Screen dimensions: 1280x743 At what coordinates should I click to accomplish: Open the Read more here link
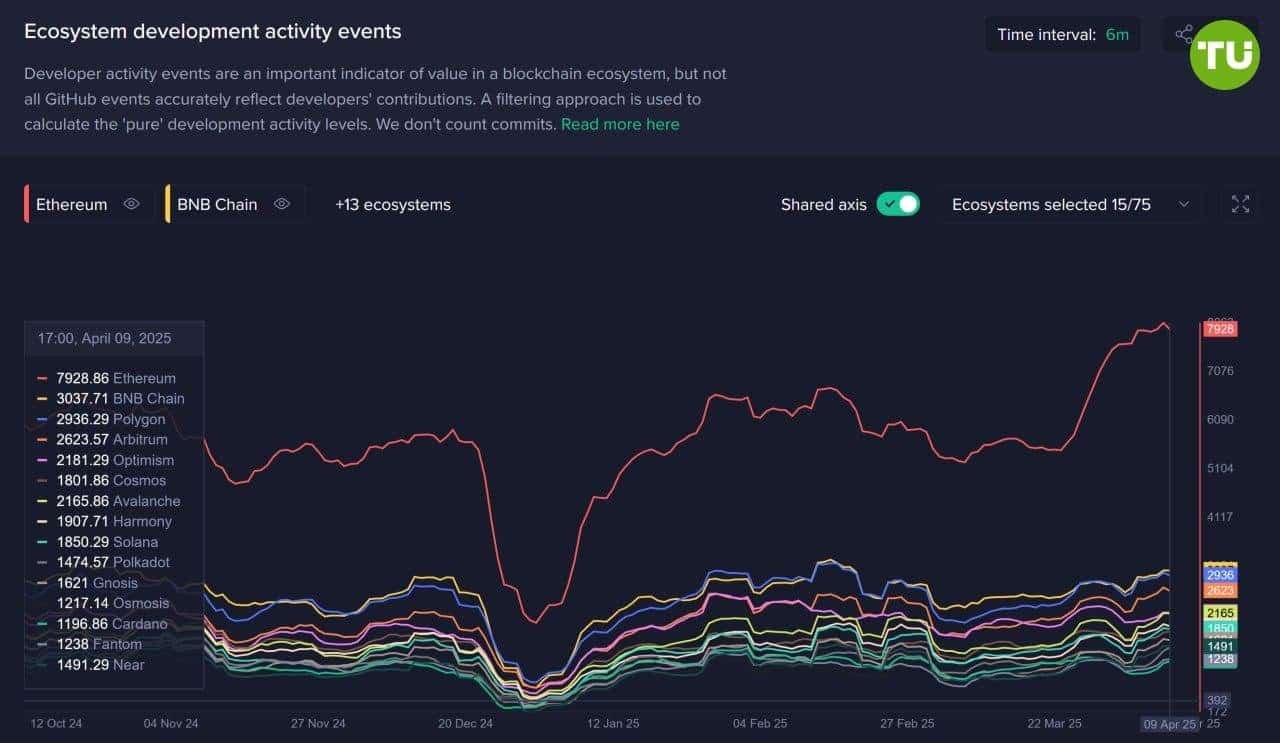tap(620, 124)
